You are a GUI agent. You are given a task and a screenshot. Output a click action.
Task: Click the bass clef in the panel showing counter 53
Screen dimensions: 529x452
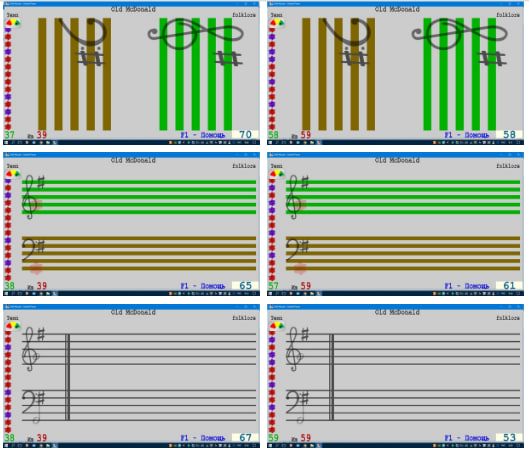tap(294, 402)
